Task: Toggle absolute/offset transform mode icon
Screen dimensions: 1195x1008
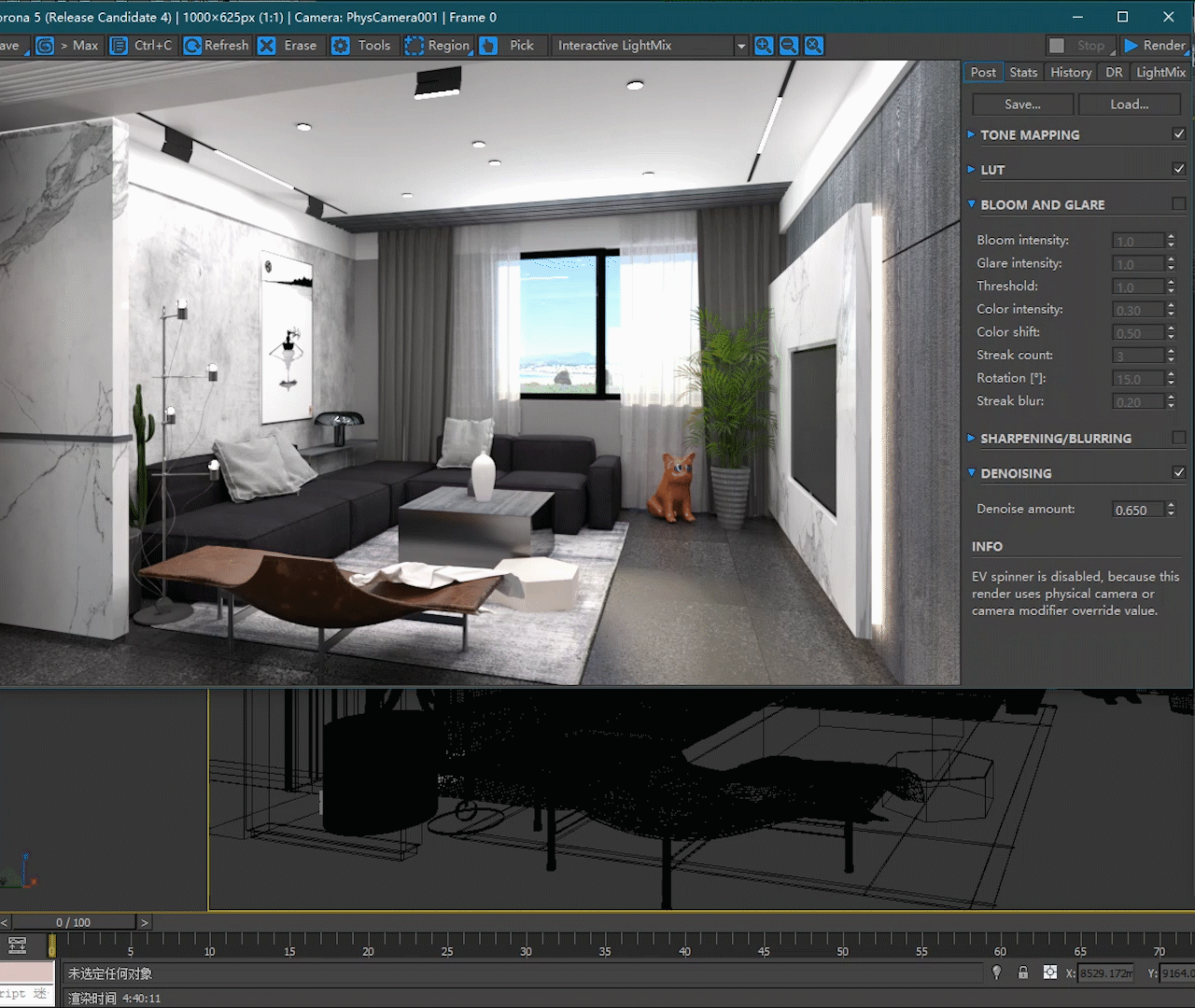Action: [x=1050, y=973]
